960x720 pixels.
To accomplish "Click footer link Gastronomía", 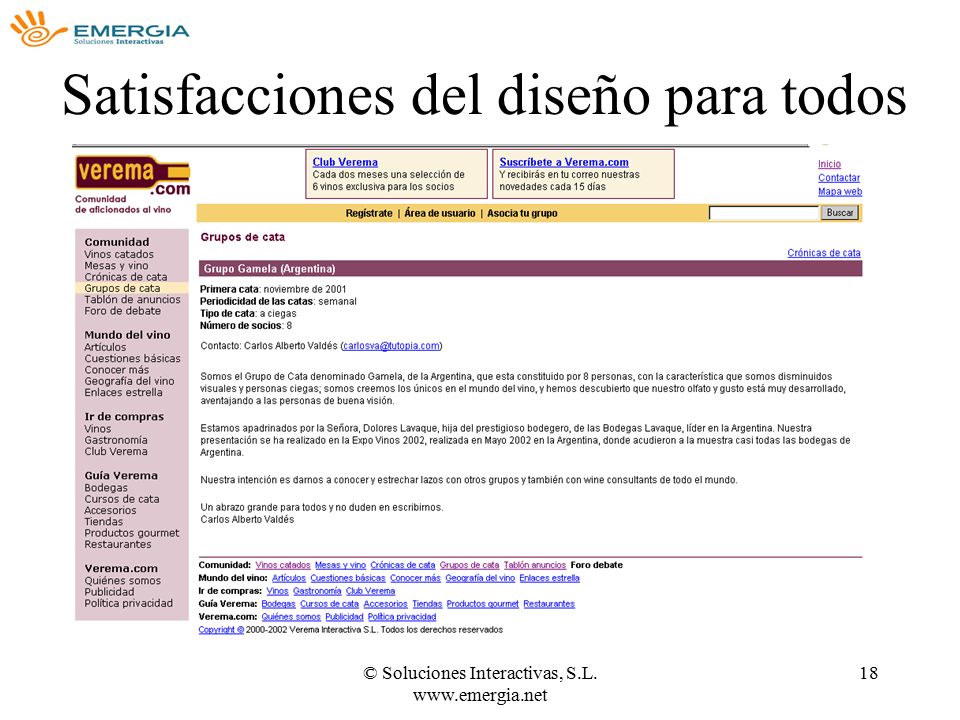I will [317, 591].
